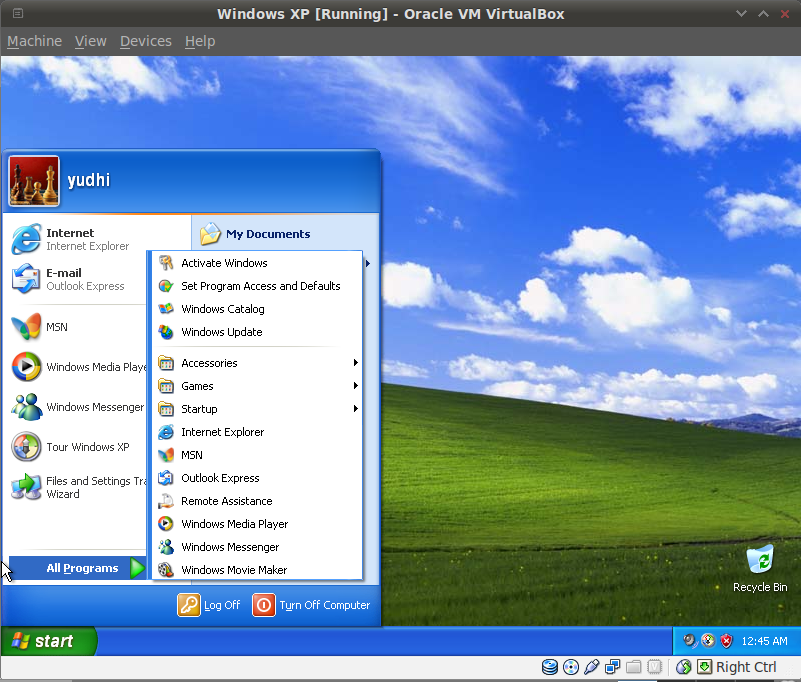Viewport: 801px width, 682px height.
Task: Open the VirtualBox Help menu
Action: [200, 41]
